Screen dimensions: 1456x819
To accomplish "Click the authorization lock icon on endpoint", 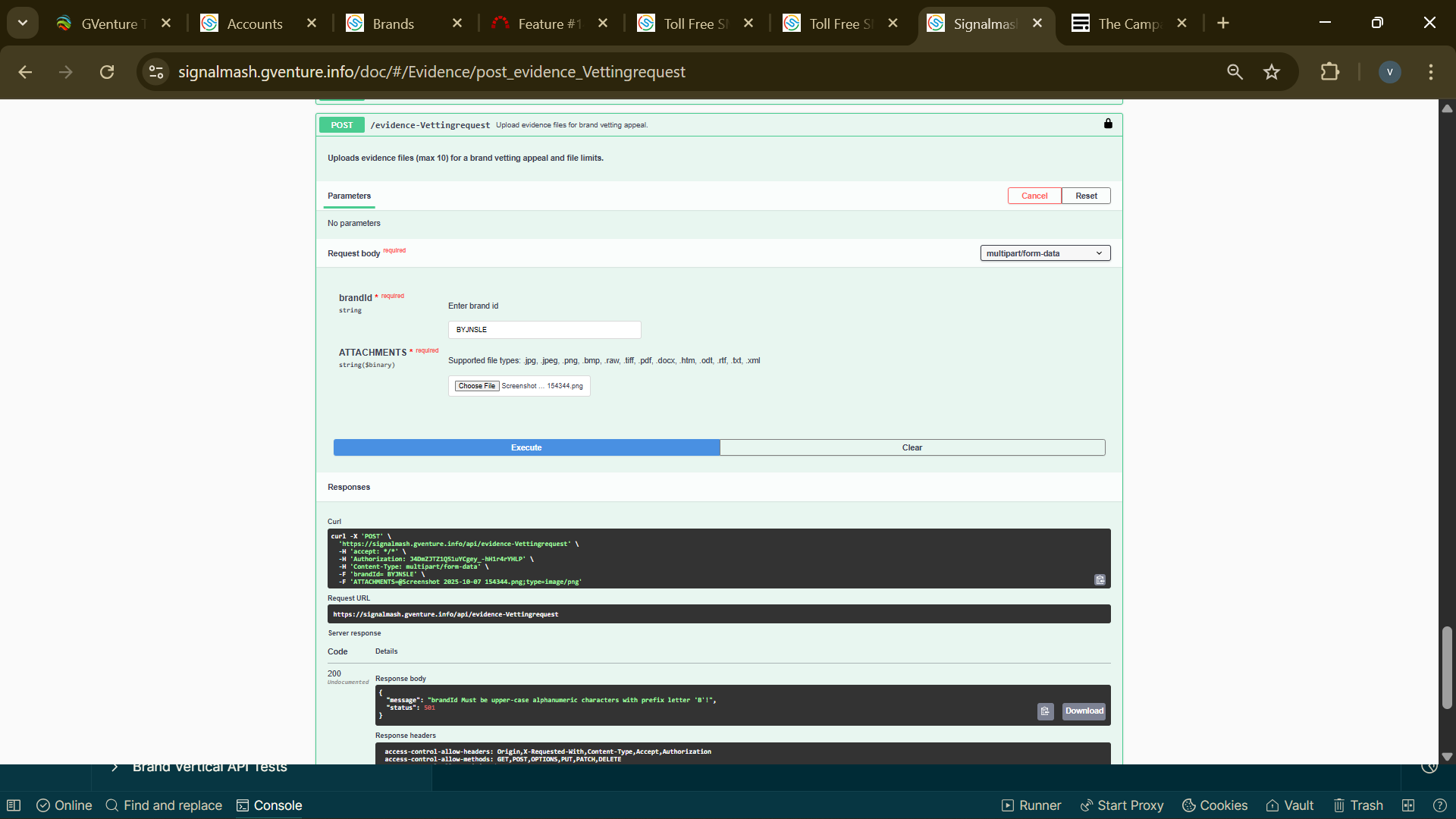I will pos(1108,124).
